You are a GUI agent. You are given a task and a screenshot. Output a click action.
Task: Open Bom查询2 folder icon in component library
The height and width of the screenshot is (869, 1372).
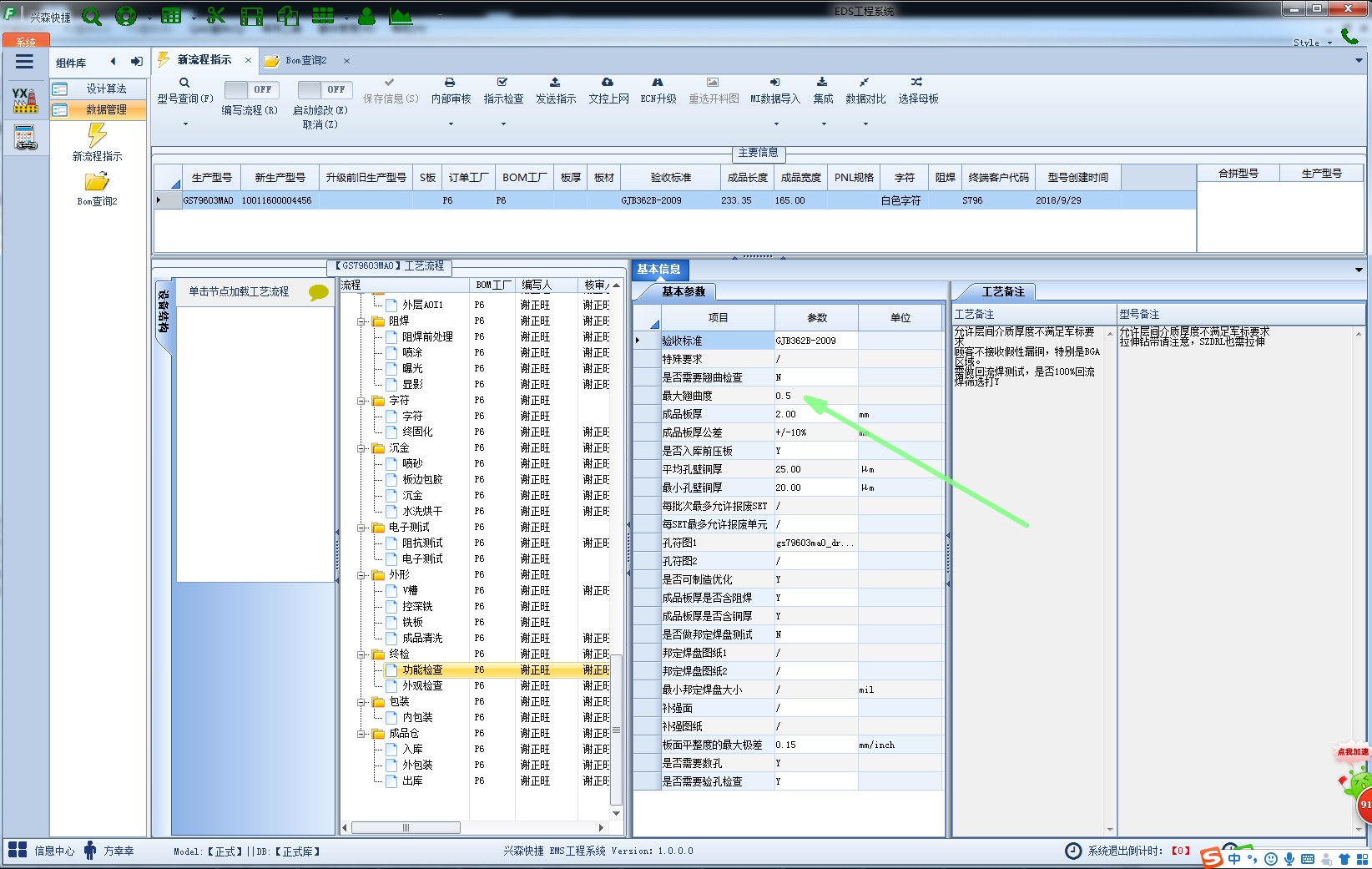click(x=97, y=189)
